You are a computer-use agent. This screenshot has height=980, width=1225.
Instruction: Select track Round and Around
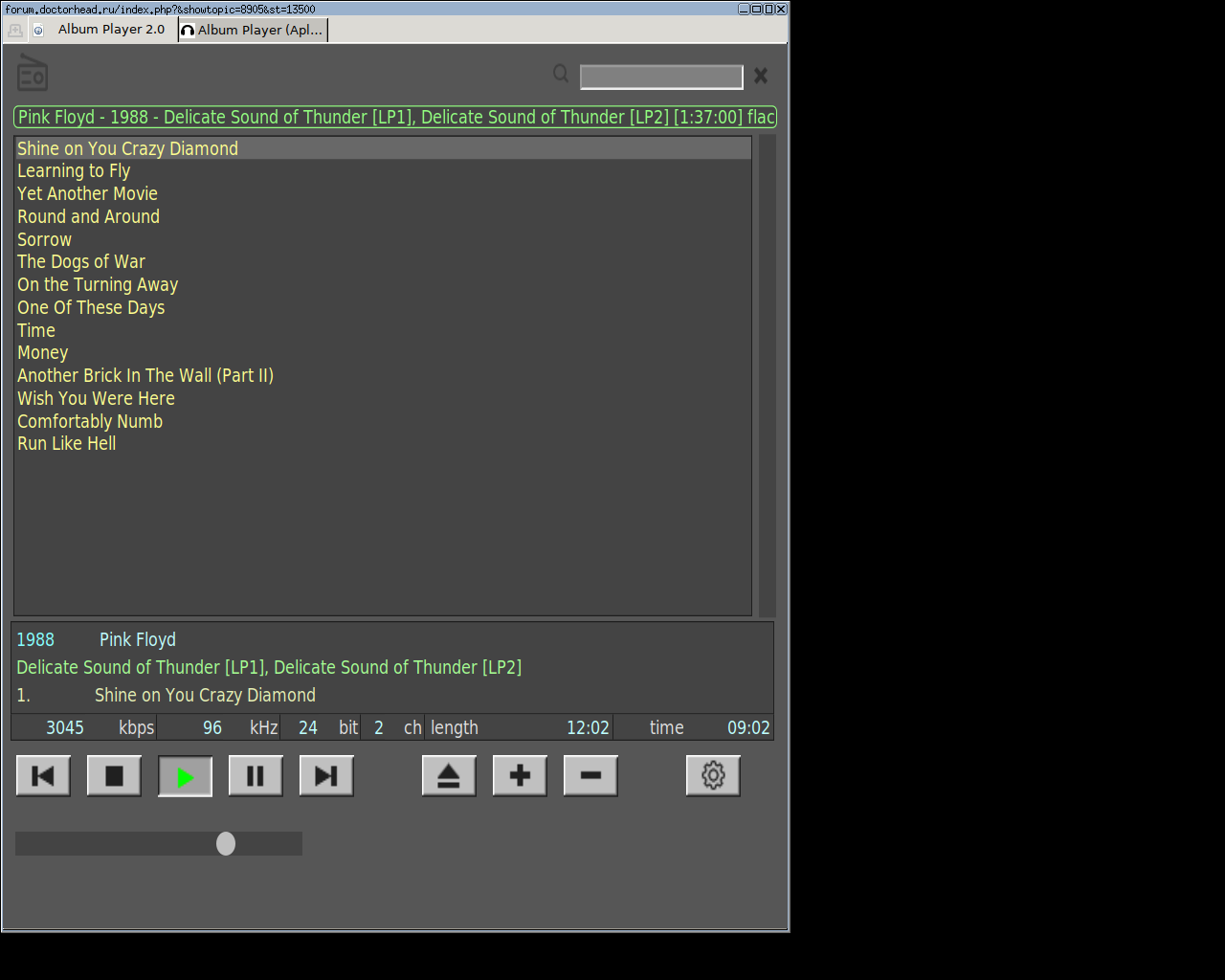click(383, 217)
